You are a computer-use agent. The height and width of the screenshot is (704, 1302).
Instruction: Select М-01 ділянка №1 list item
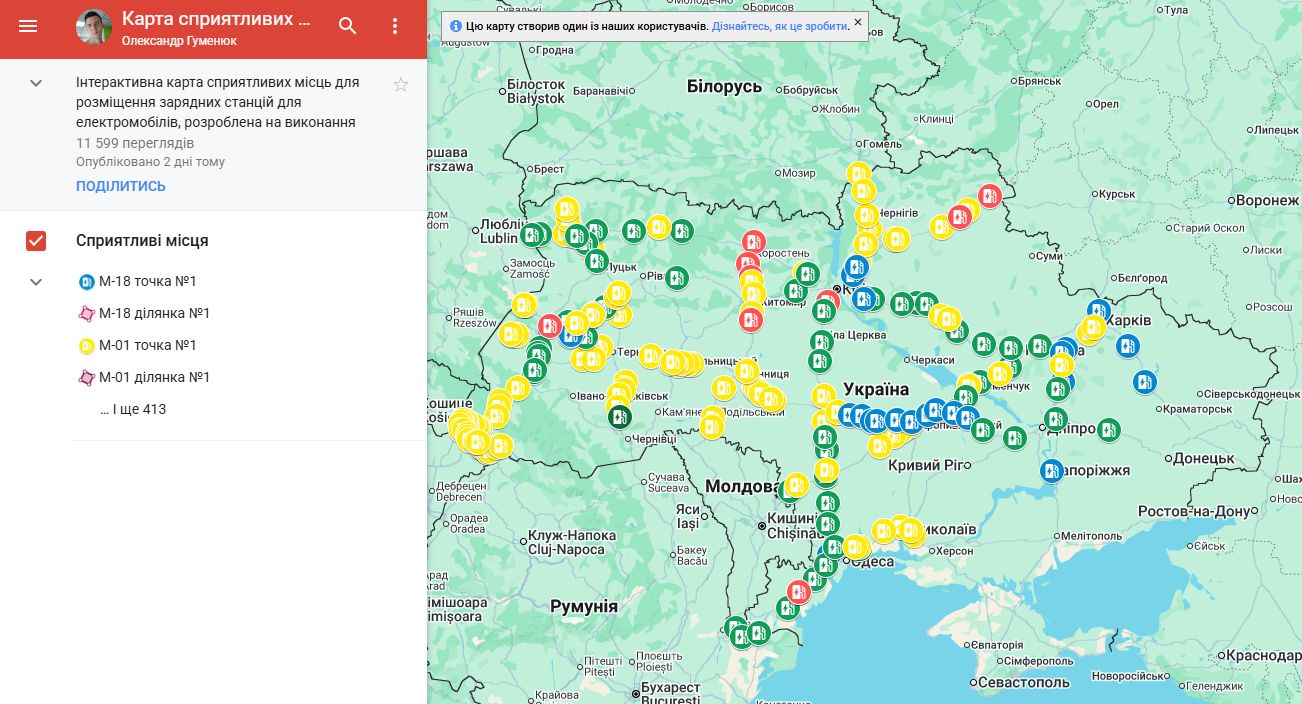pos(154,377)
